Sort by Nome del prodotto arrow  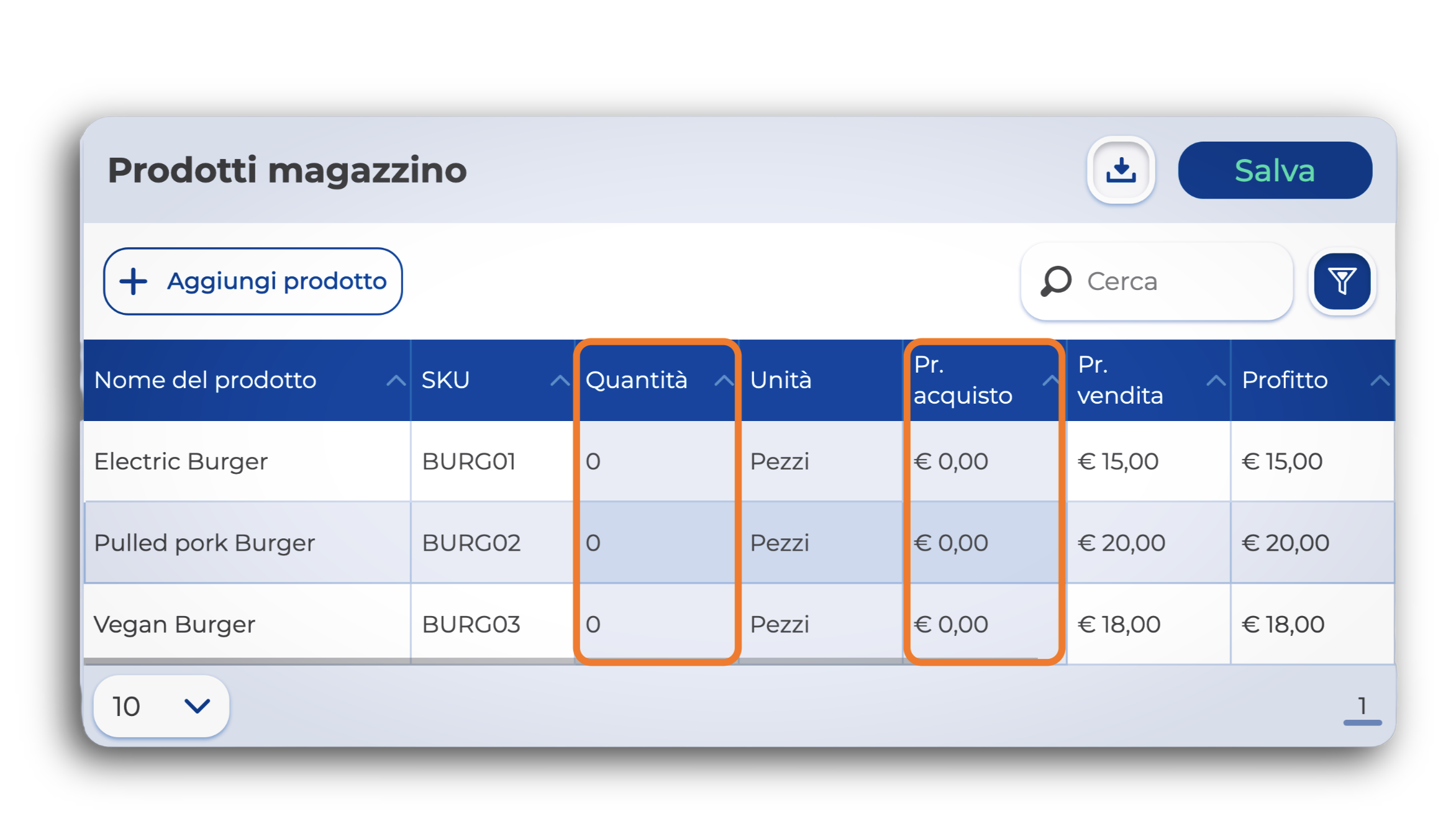point(396,381)
